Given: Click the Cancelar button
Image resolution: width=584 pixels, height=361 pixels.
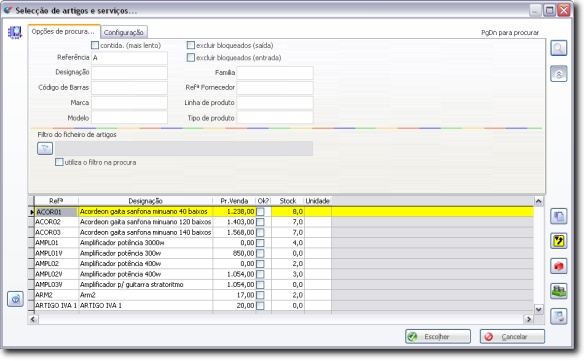Looking at the screenshot, I should click(x=512, y=337).
